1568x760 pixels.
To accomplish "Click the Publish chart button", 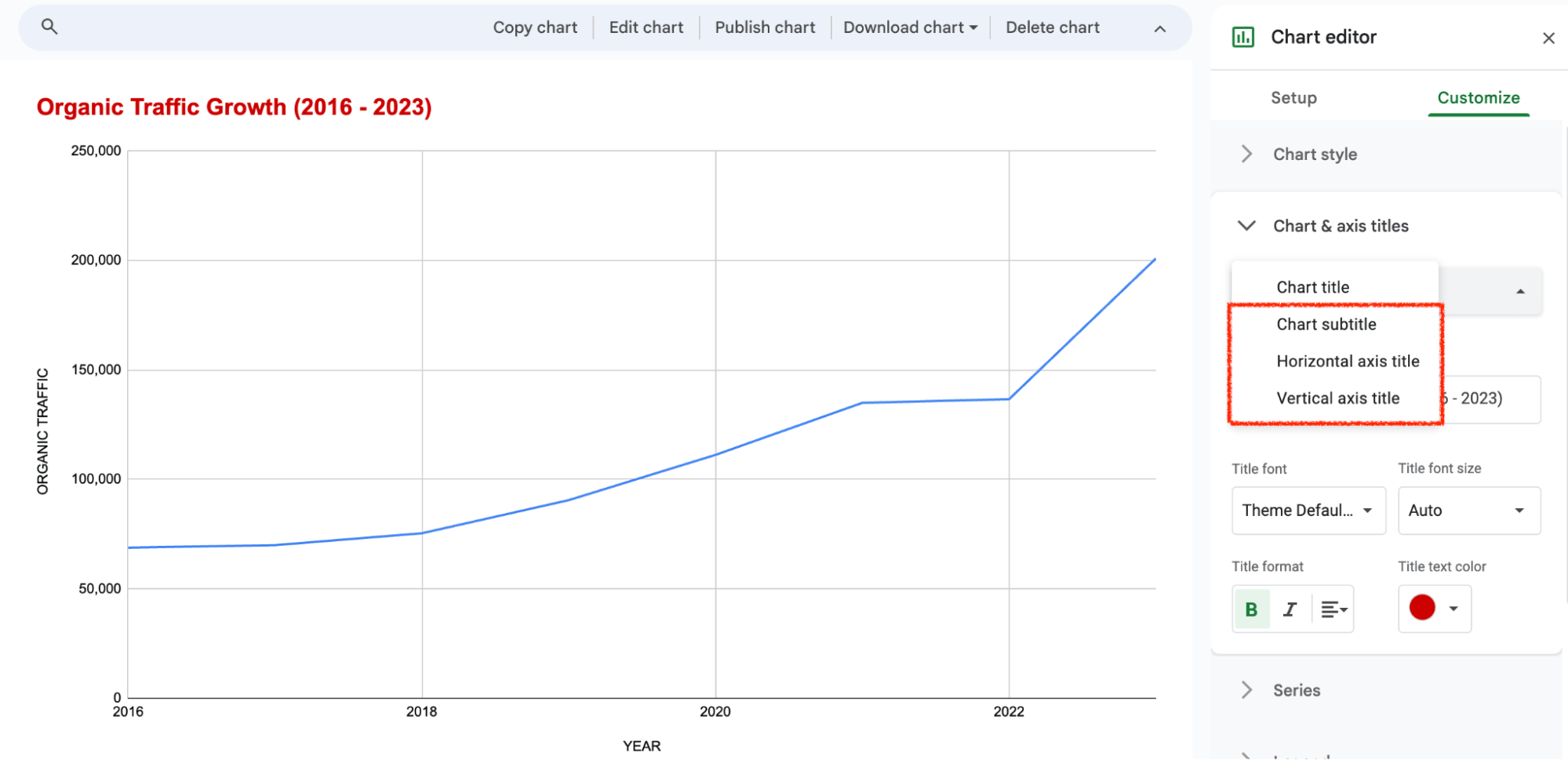I will tap(764, 27).
